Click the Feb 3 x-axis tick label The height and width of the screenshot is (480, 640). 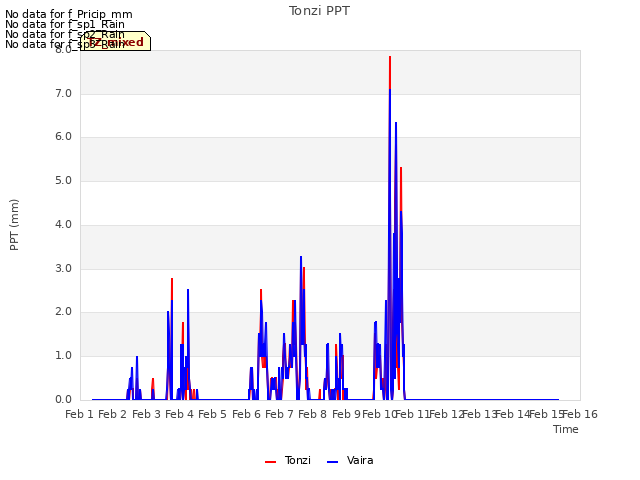tap(147, 414)
